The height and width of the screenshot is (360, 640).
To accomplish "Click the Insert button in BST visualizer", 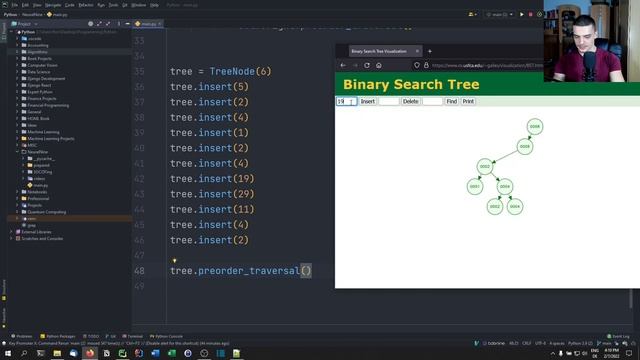I will 367,101.
